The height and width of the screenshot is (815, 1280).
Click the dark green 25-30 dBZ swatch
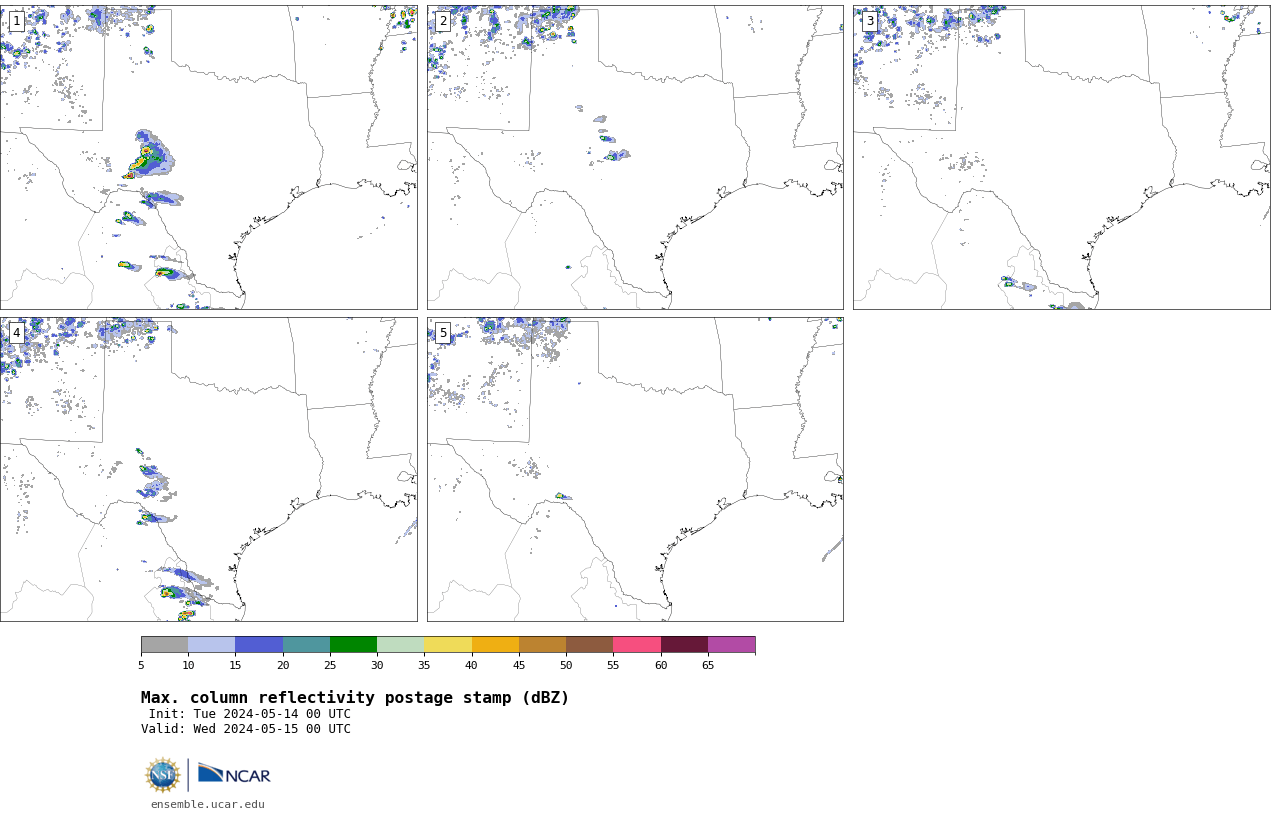[x=354, y=644]
